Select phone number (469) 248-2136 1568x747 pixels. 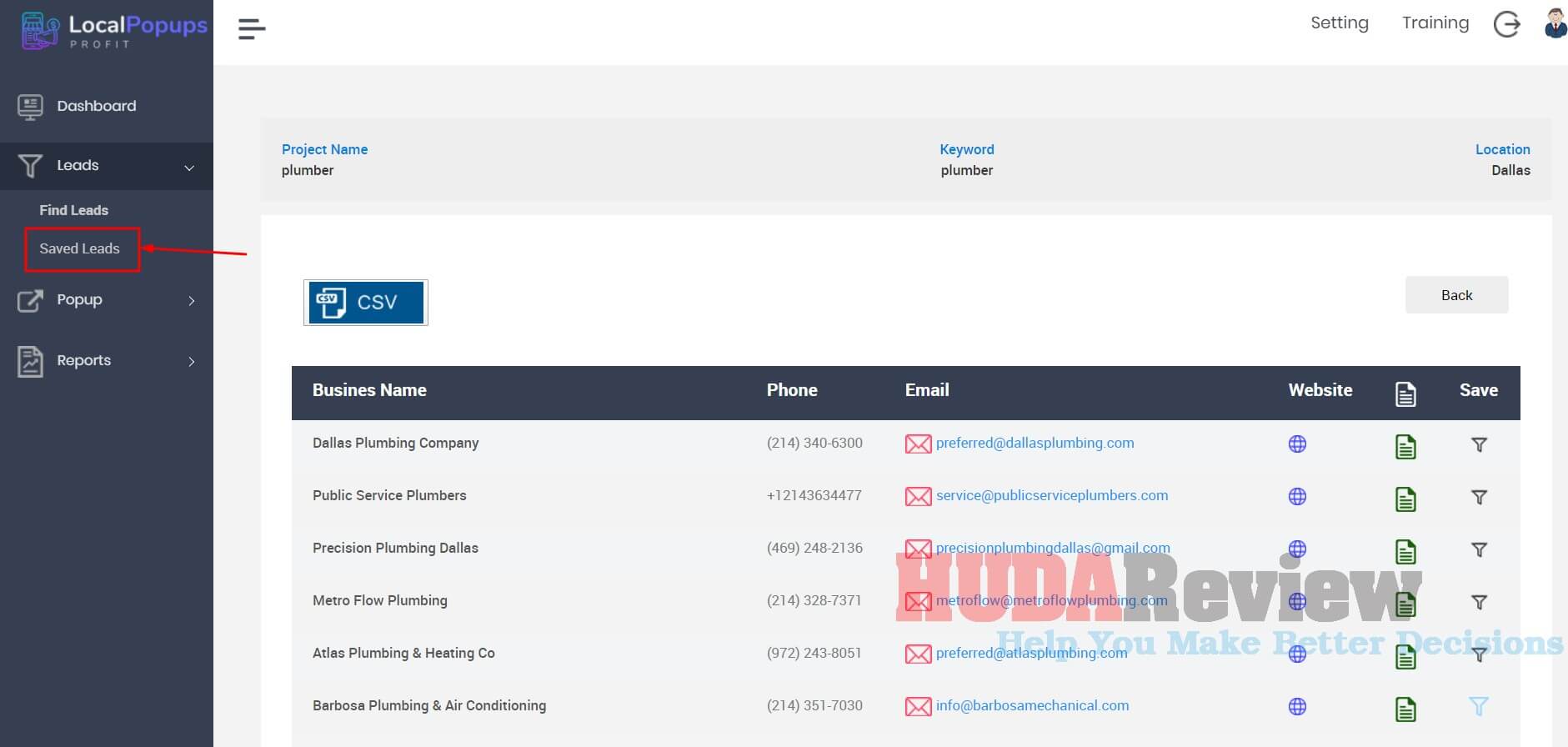[814, 548]
